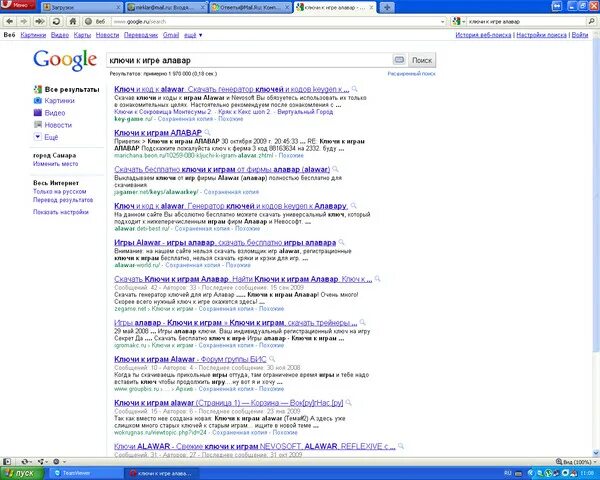Open the closed tabs trash icon
600x480 pixels.
[556, 7]
